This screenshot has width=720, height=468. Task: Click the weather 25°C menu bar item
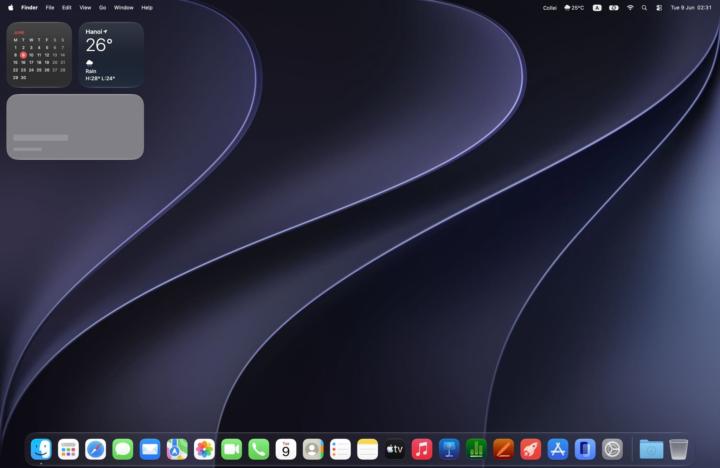pos(574,8)
